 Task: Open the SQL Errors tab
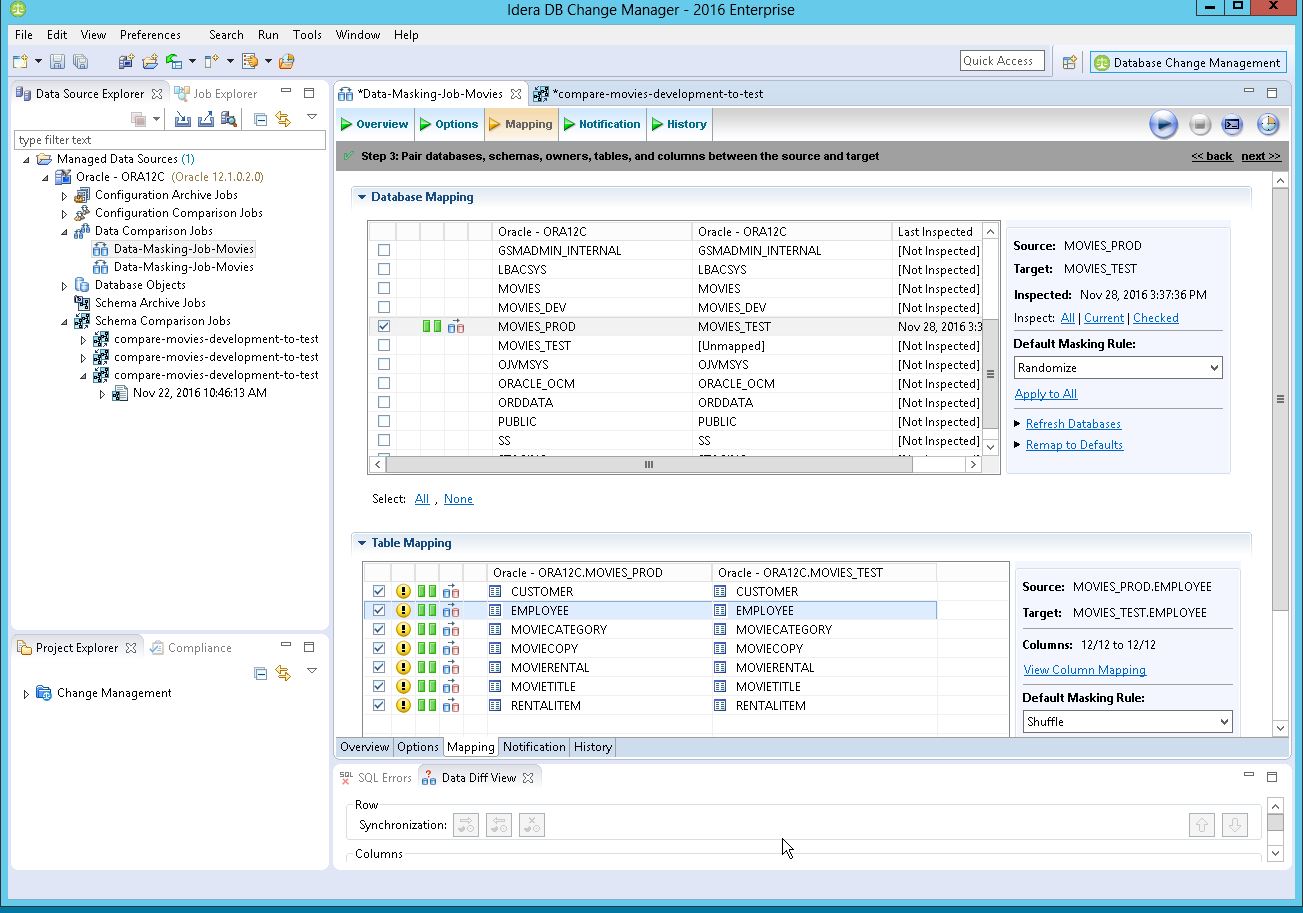pos(375,777)
